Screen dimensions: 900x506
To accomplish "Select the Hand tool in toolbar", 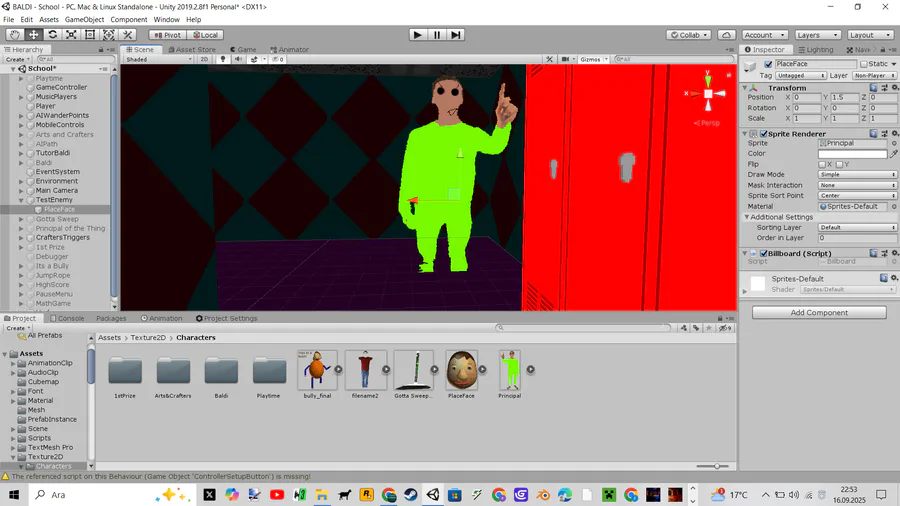I will pyautogui.click(x=15, y=35).
